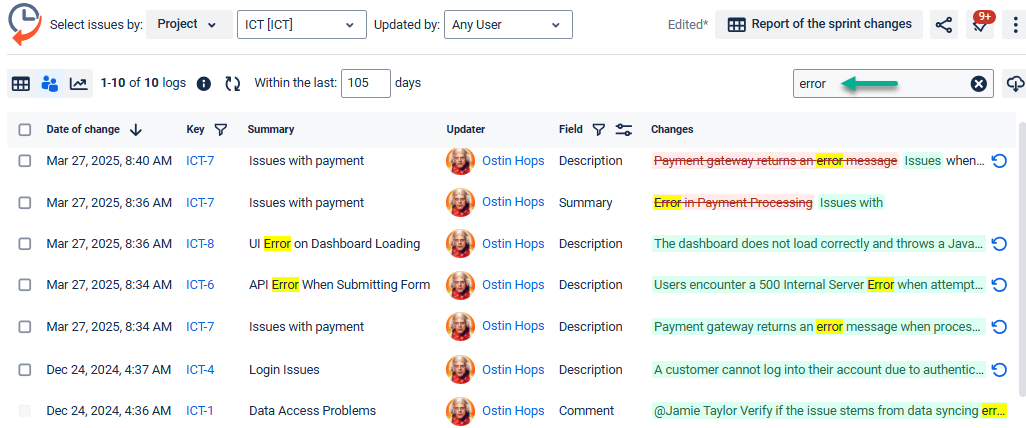Open the ICT-6 issue link
1026x428 pixels.
point(200,285)
